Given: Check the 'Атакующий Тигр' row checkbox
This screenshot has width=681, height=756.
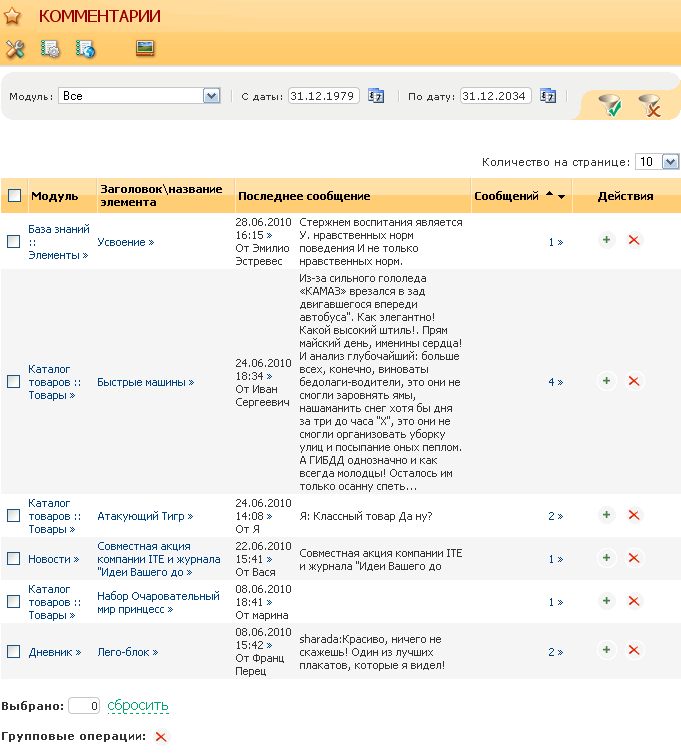Looking at the screenshot, I should coord(13,516).
